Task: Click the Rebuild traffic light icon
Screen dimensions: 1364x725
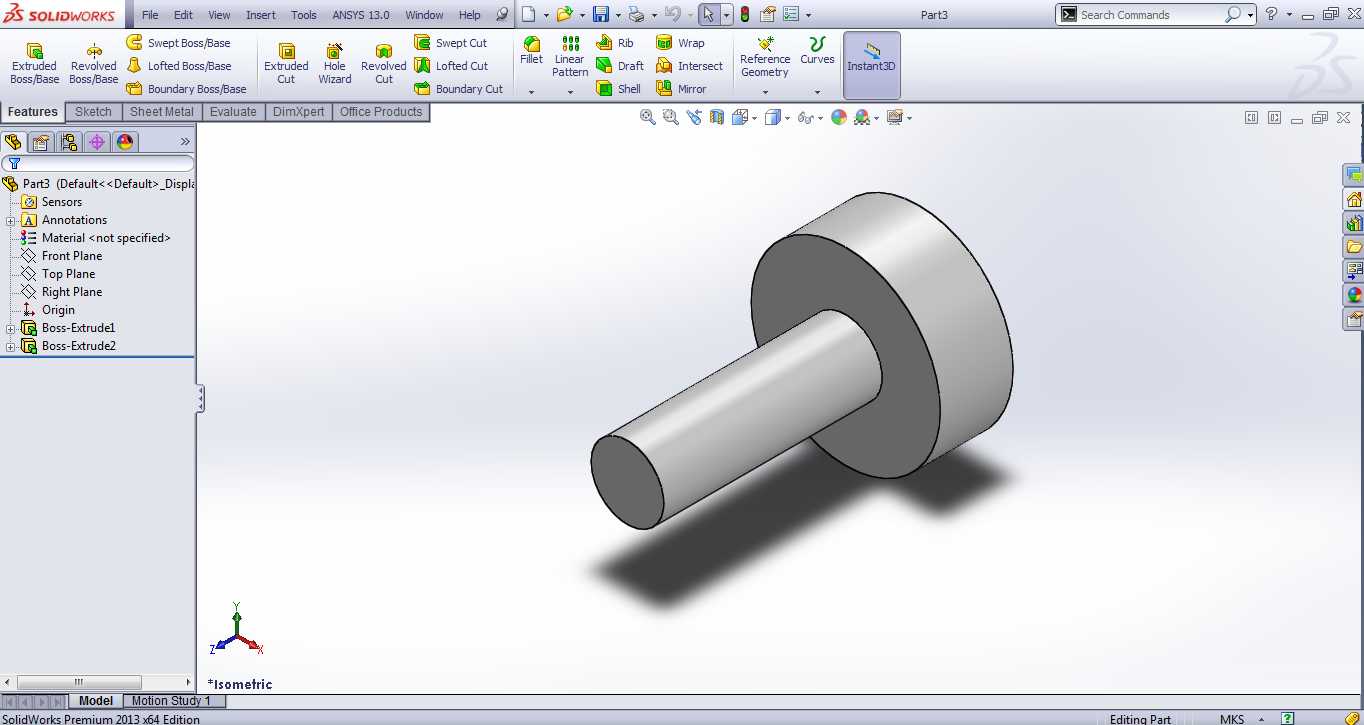Action: click(x=744, y=15)
